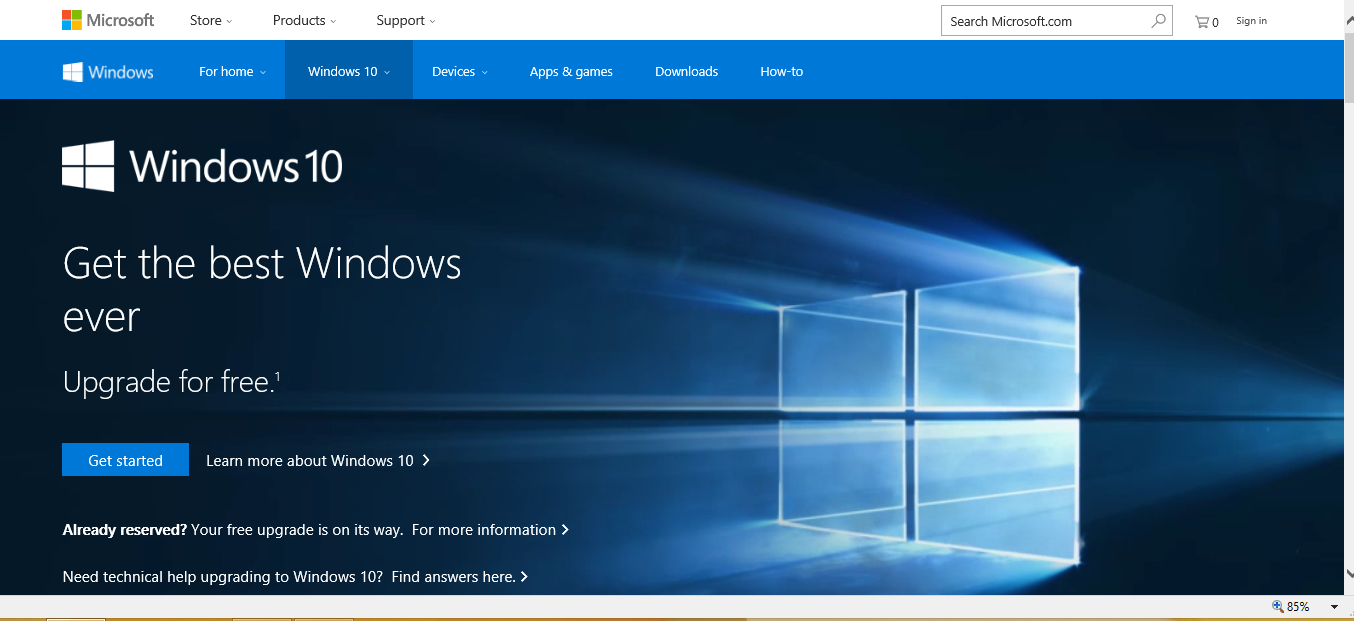Go to the Apps & games tab
Viewport: 1354px width, 621px height.
pos(571,71)
